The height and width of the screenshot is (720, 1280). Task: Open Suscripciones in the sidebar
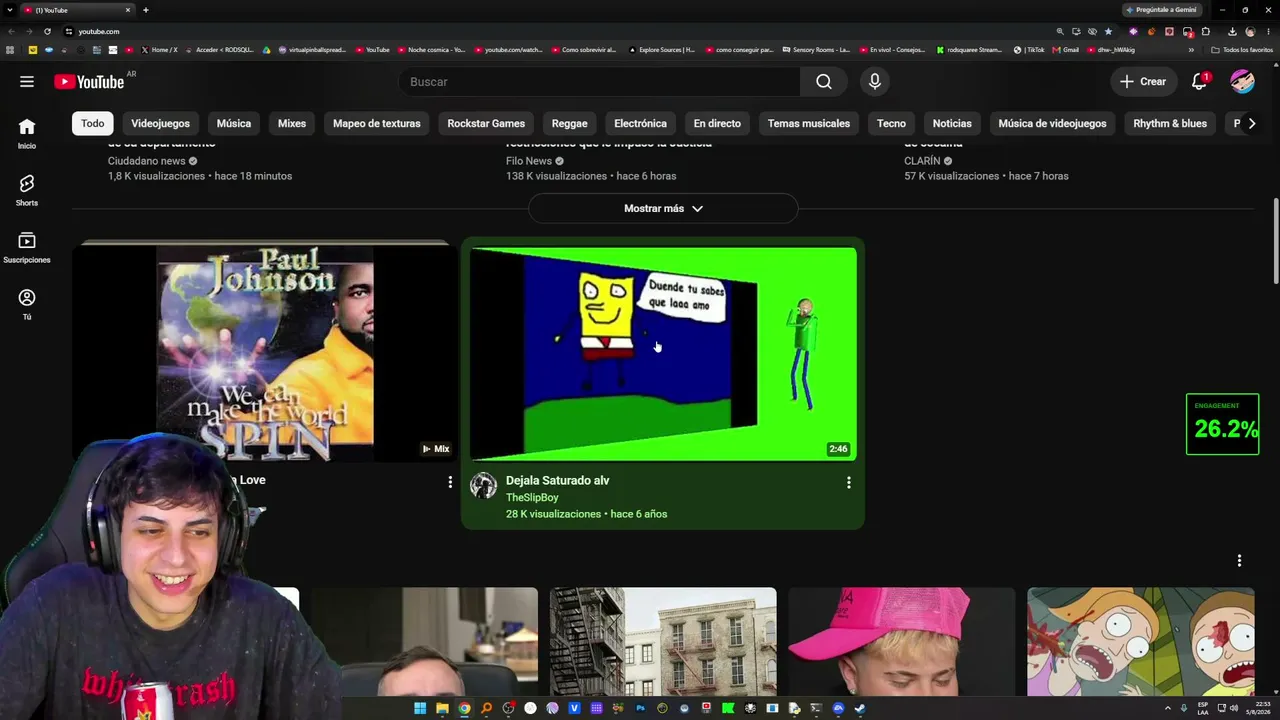(x=27, y=247)
